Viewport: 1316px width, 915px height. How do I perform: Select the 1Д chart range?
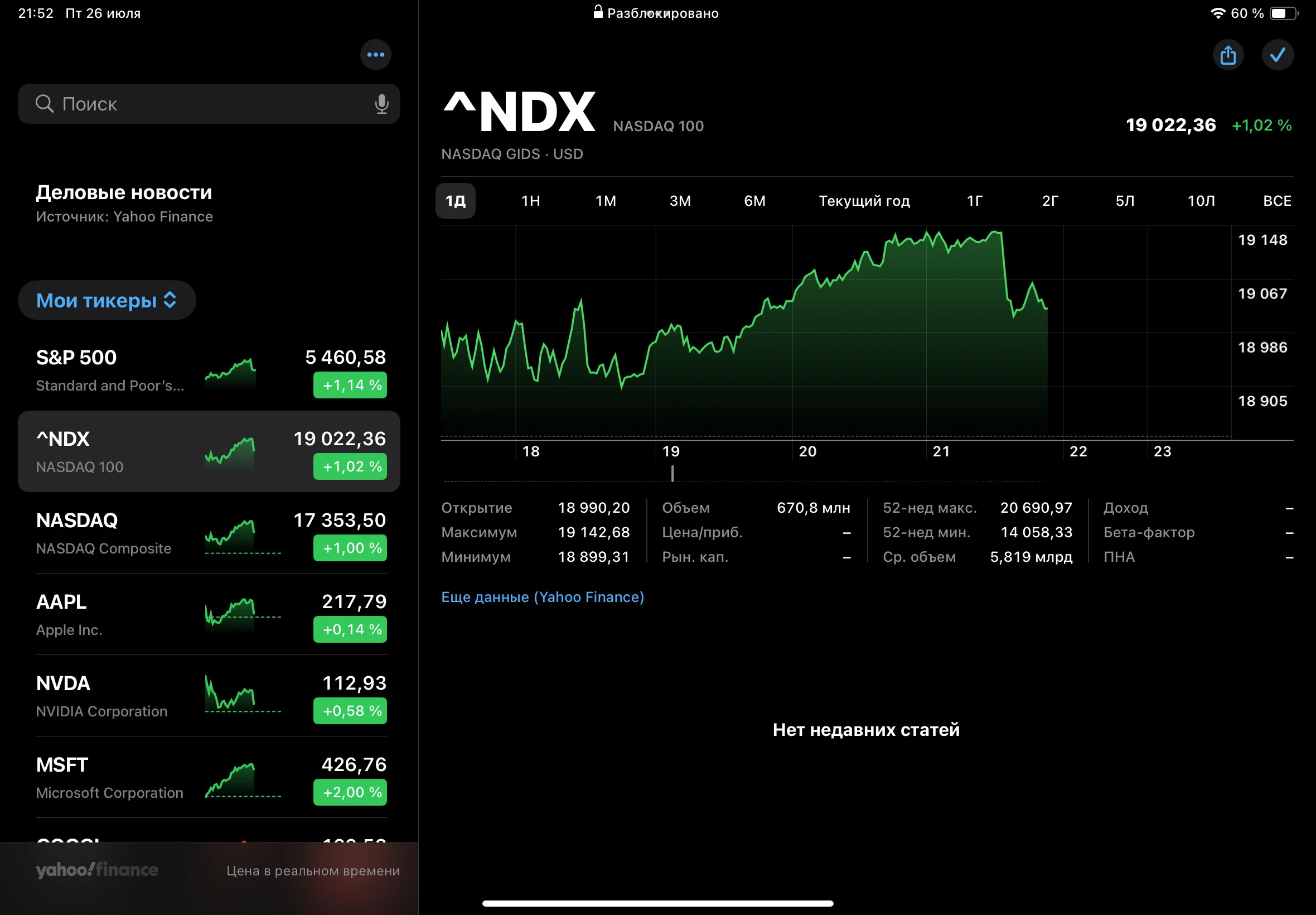click(x=456, y=201)
